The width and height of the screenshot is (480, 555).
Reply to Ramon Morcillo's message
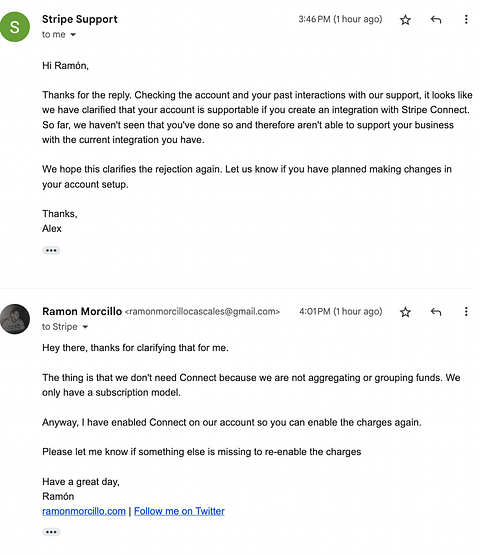point(436,311)
